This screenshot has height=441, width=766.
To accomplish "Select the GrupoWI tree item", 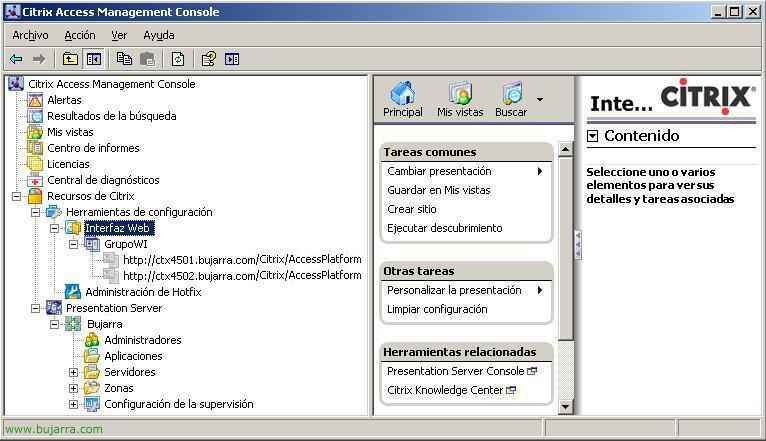I will [126, 244].
